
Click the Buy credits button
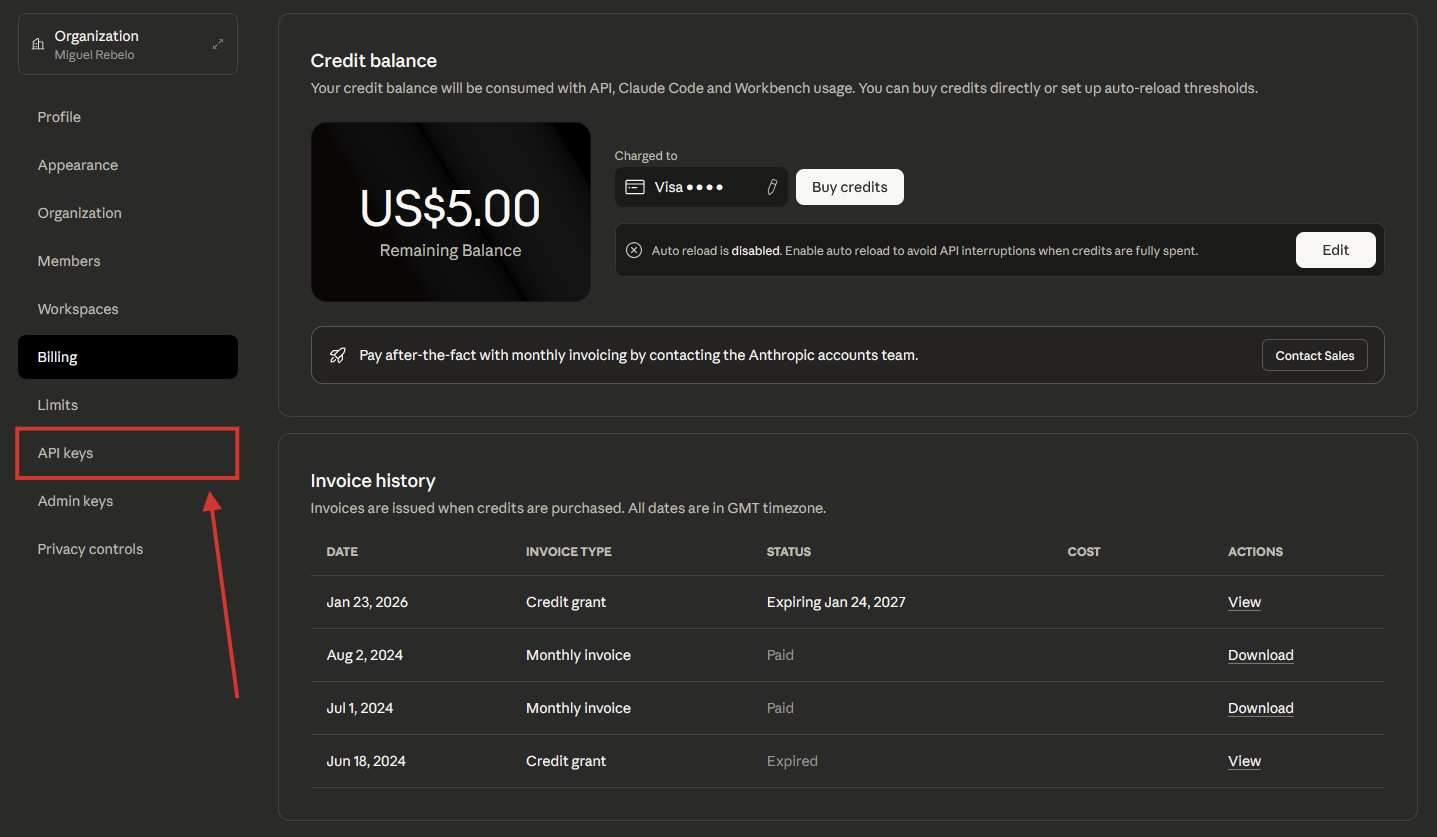click(x=849, y=187)
